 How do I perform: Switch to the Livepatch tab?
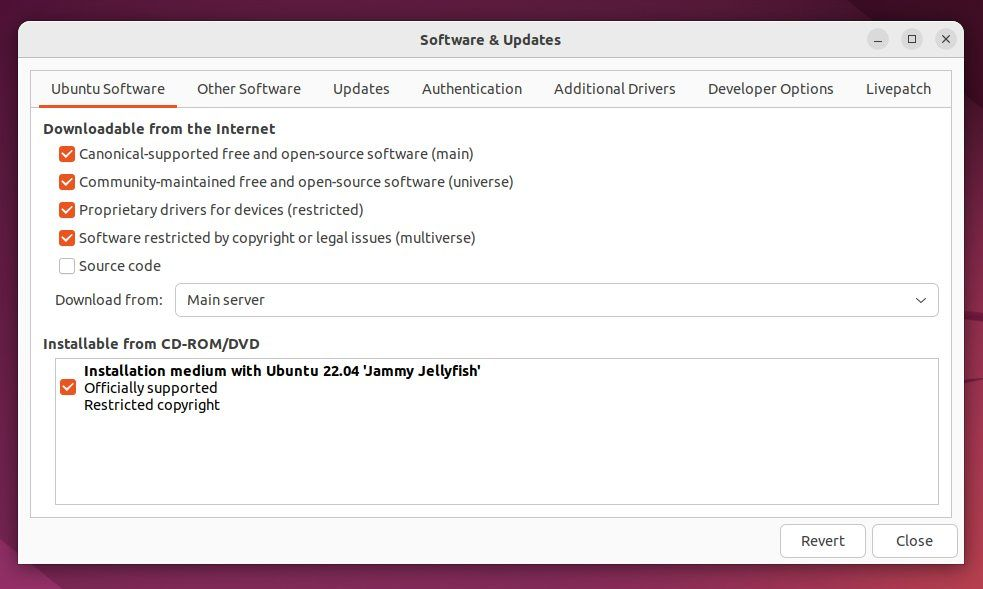coord(898,89)
